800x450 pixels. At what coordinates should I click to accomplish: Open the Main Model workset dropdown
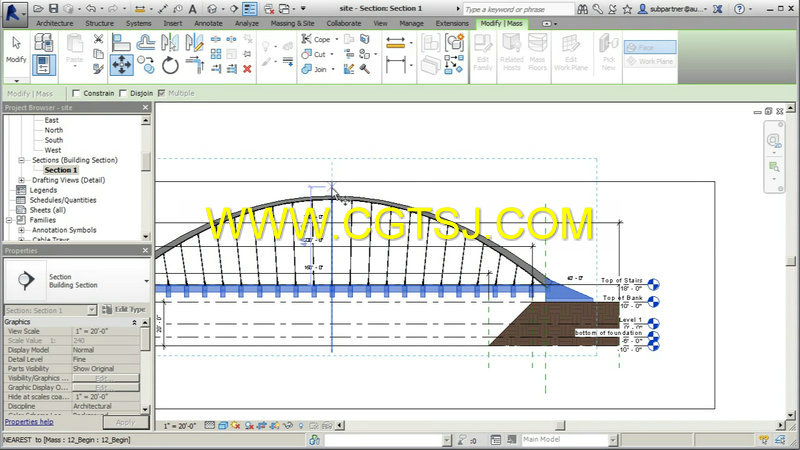point(613,439)
